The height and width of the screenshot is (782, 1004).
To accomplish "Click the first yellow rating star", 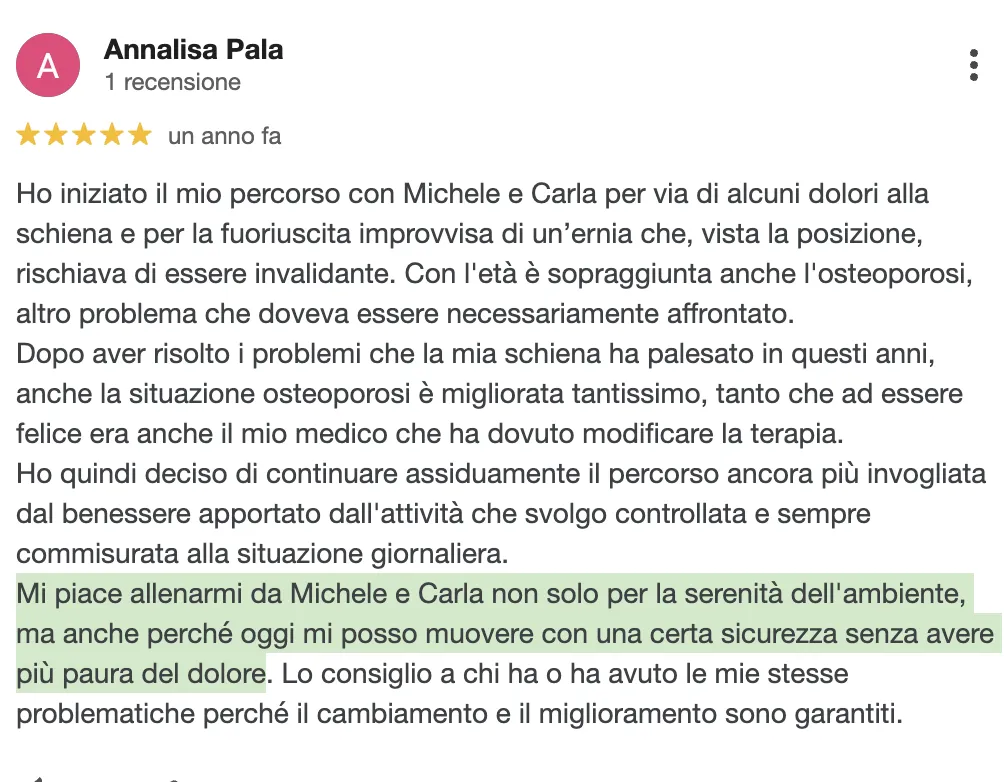I will [28, 135].
